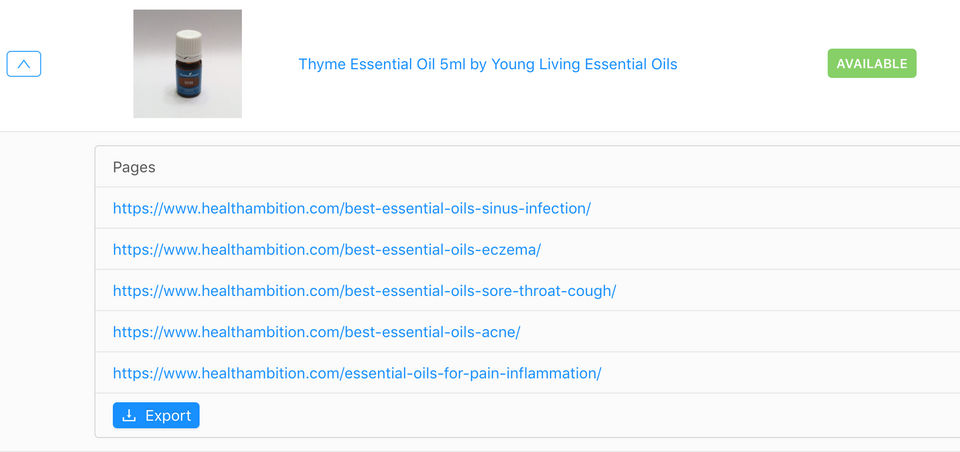The height and width of the screenshot is (452, 960).
Task: Click the white cap of the bottle photo
Action: point(188,45)
